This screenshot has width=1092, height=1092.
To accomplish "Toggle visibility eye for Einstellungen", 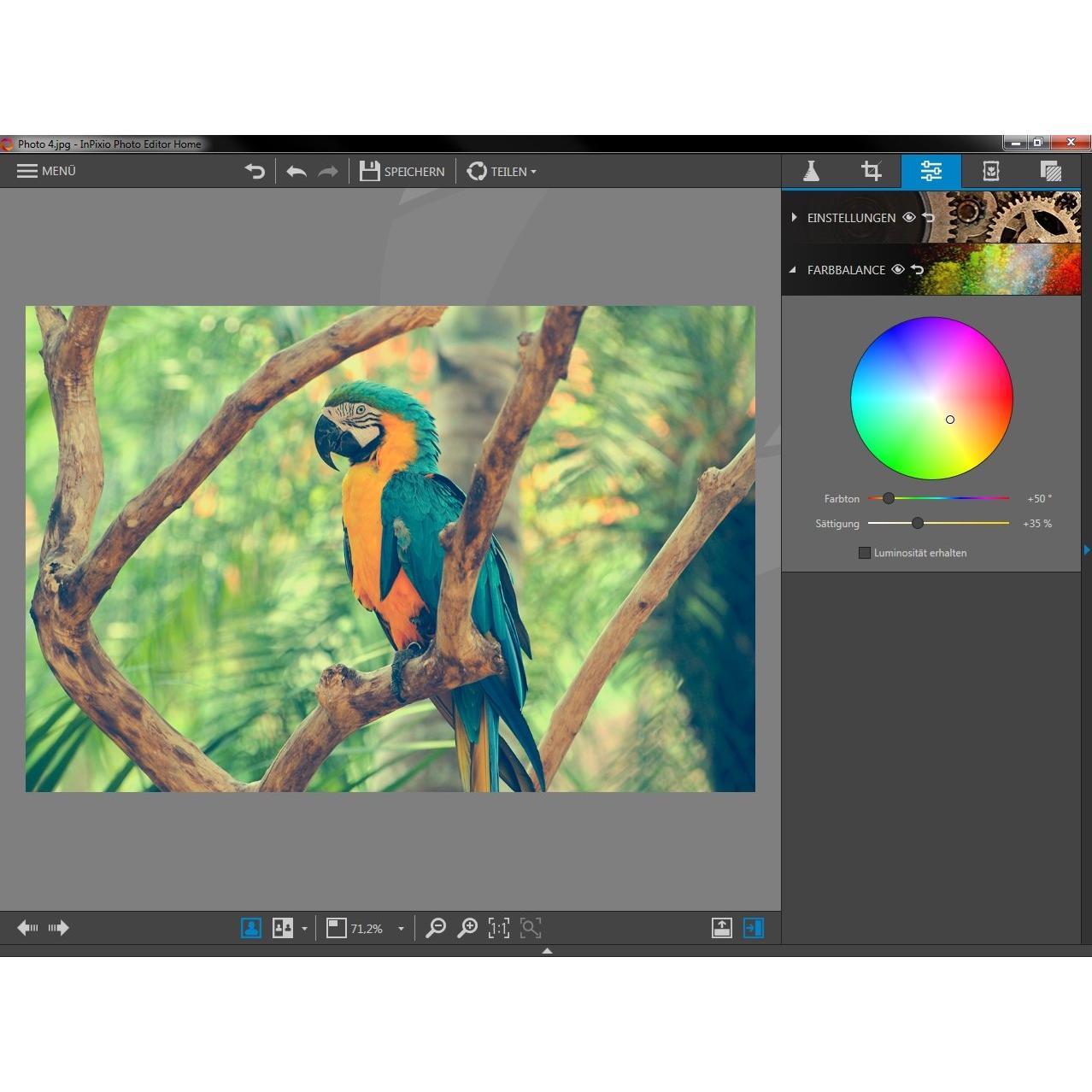I will point(909,218).
